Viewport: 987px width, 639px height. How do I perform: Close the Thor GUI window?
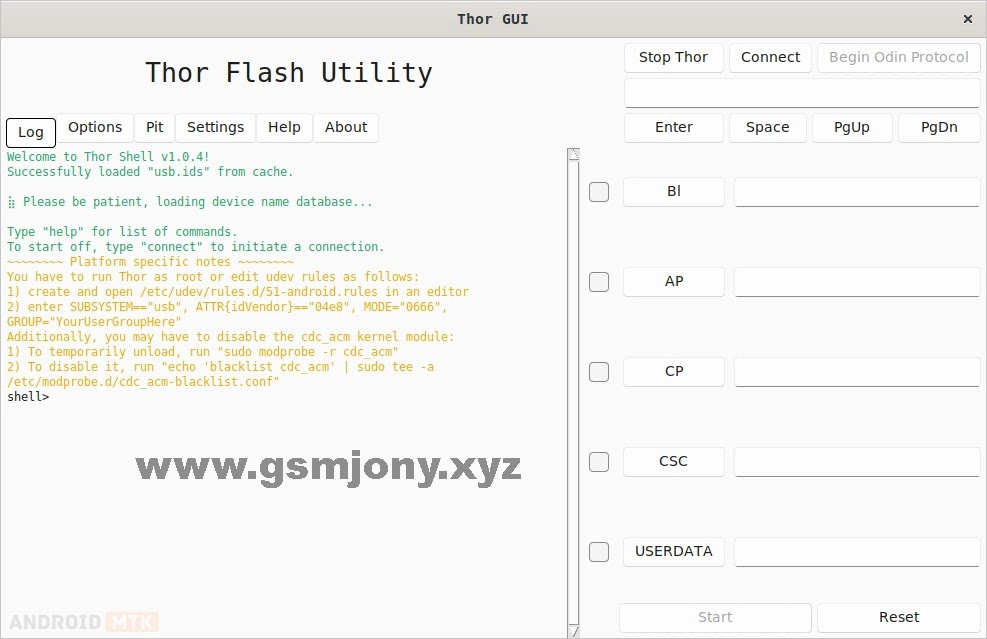968,20
